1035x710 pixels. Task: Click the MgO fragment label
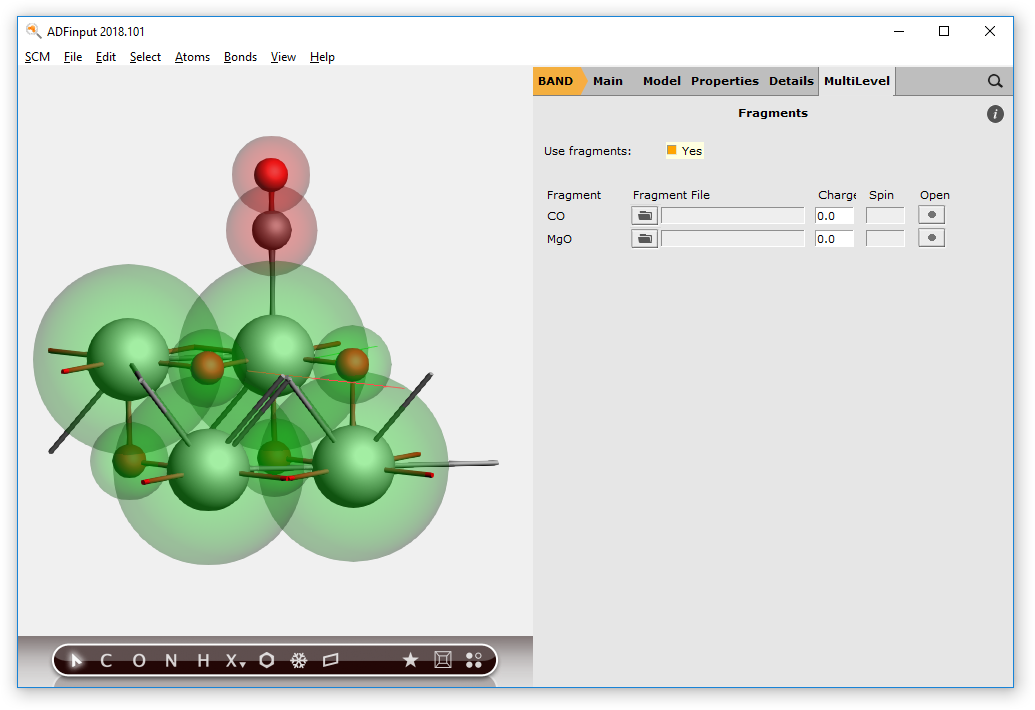coord(559,239)
